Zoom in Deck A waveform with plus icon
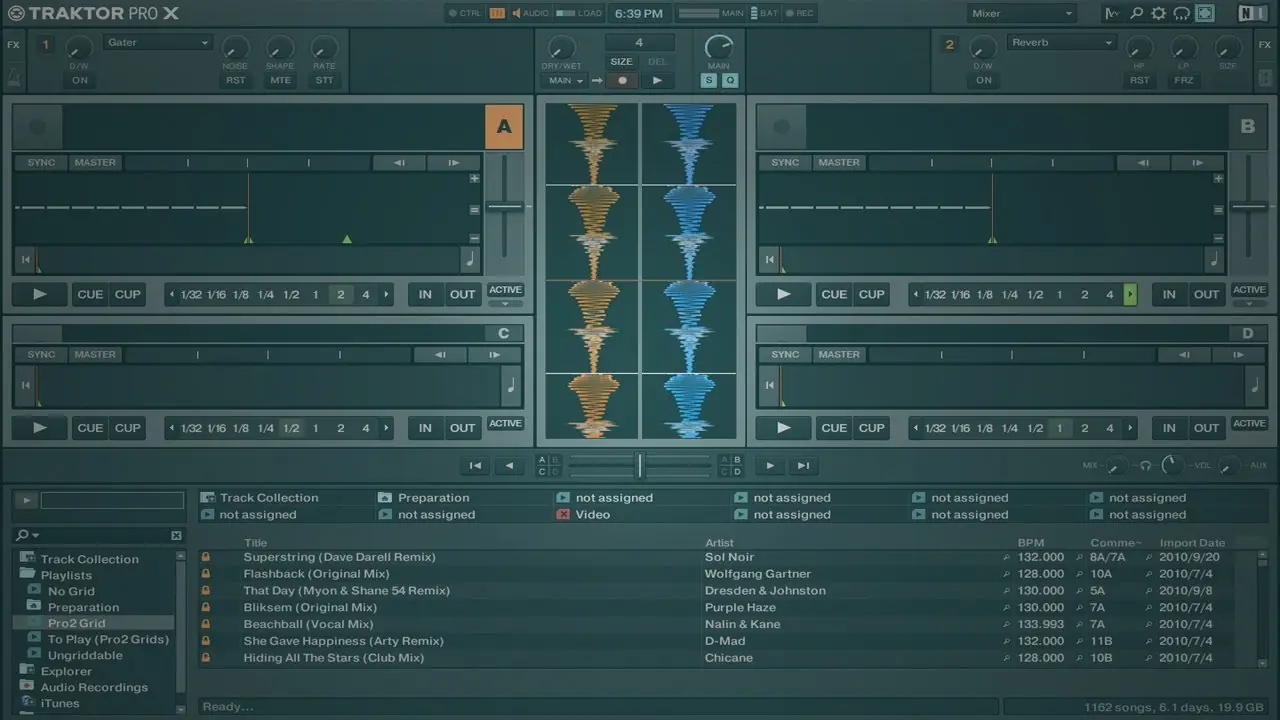The image size is (1280, 720). [x=474, y=179]
